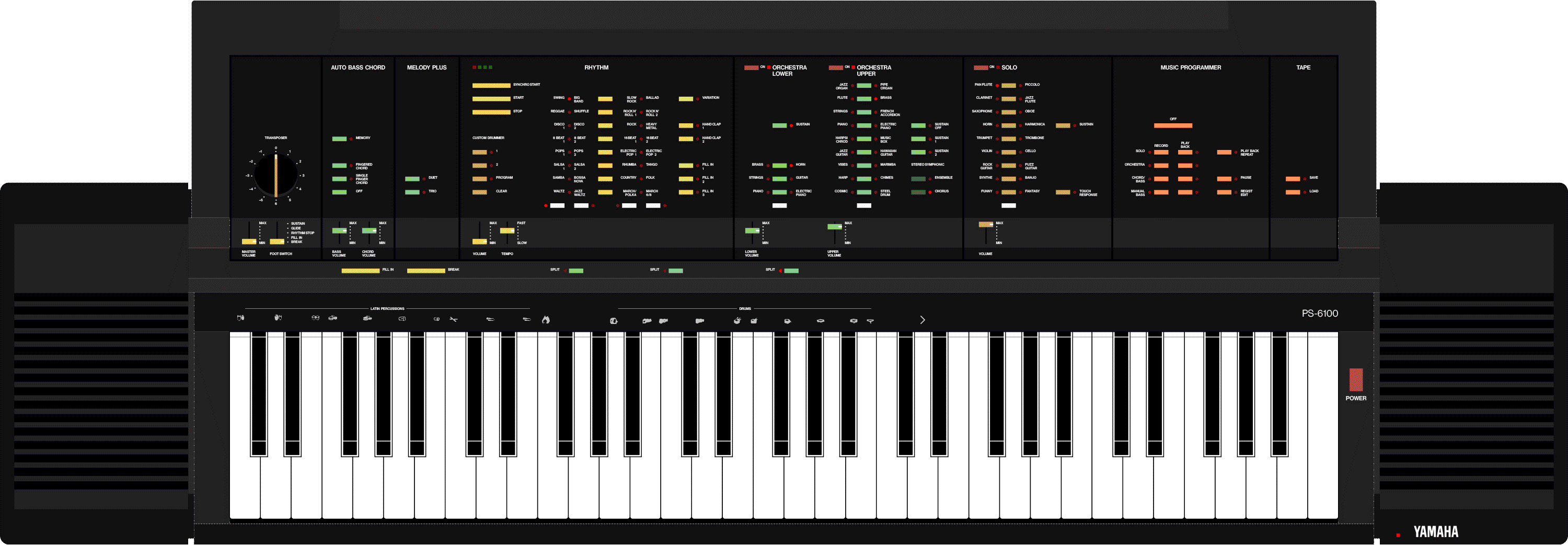Click the Transposer knob

276,175
